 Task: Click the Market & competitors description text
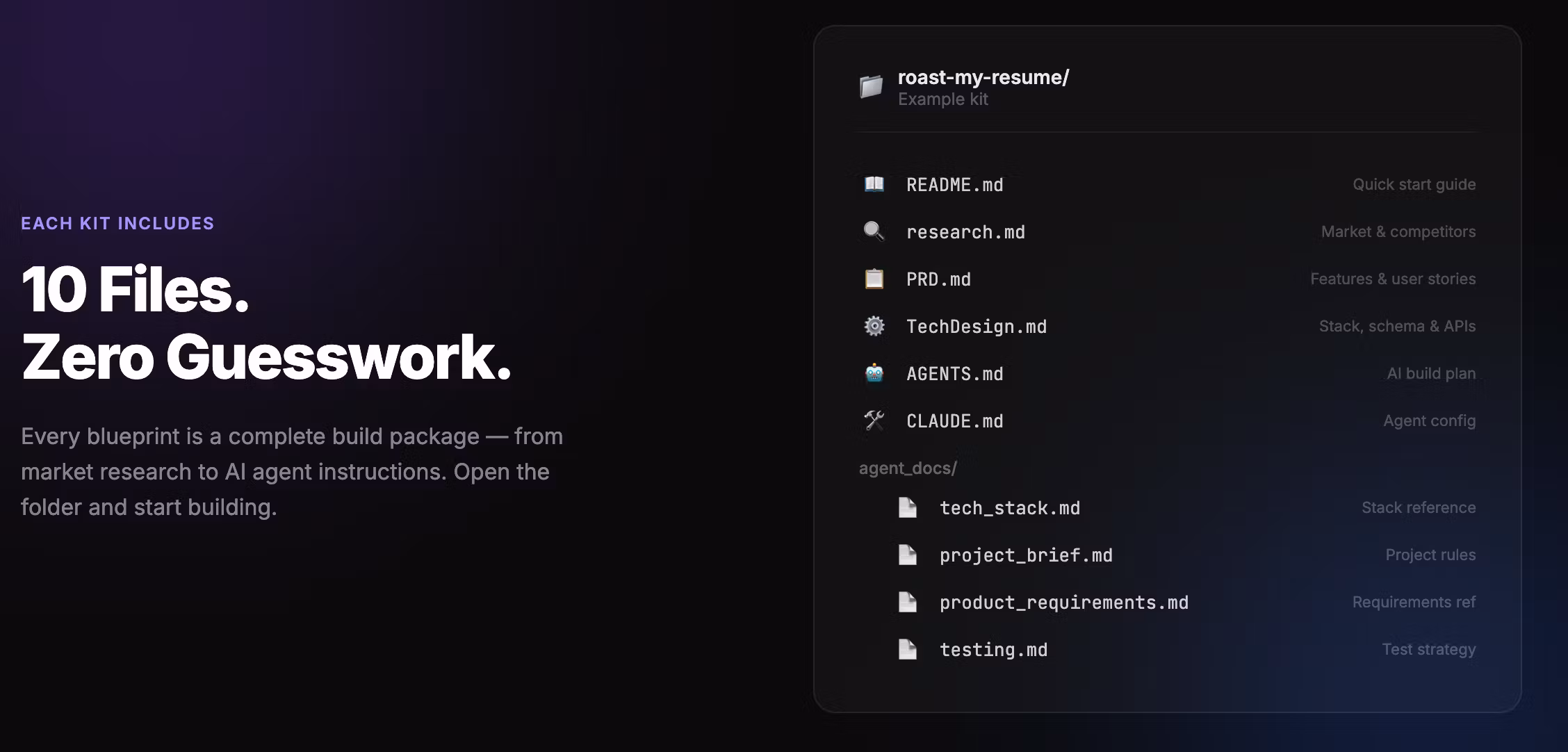pos(1398,232)
